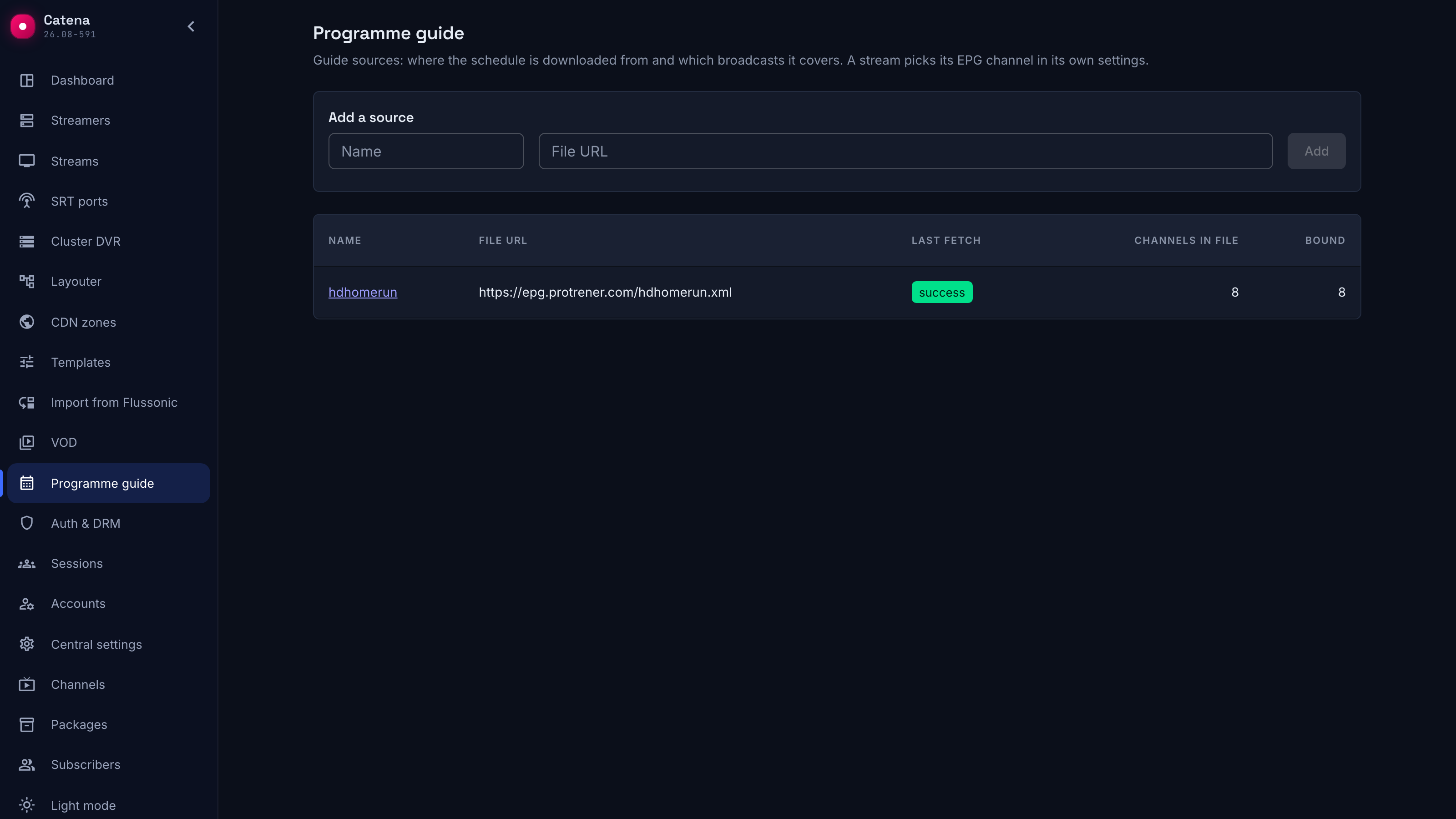The height and width of the screenshot is (819, 1456).
Task: Click the Subscribers group icon
Action: 26,765
